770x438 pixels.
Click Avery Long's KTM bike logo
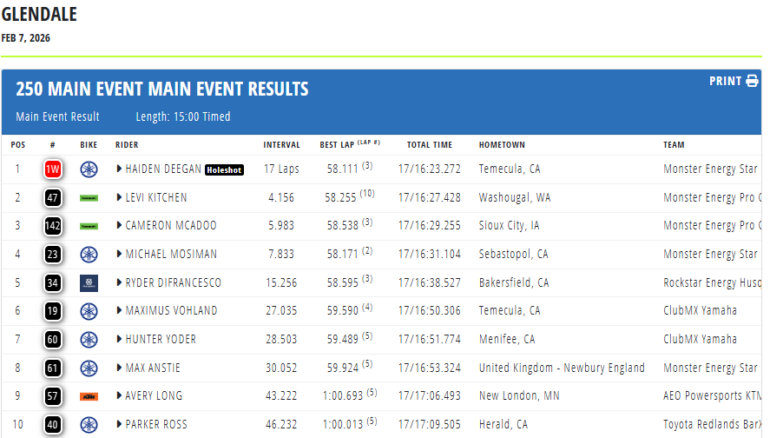click(89, 396)
